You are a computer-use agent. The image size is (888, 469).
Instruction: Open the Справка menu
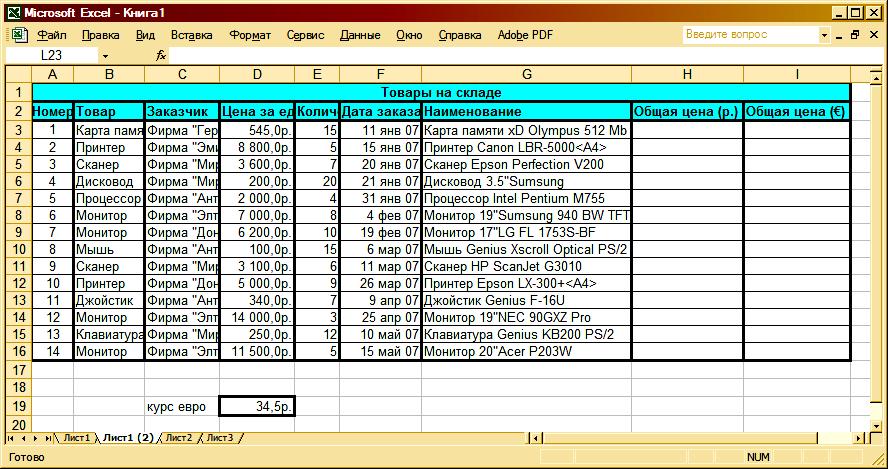(460, 35)
